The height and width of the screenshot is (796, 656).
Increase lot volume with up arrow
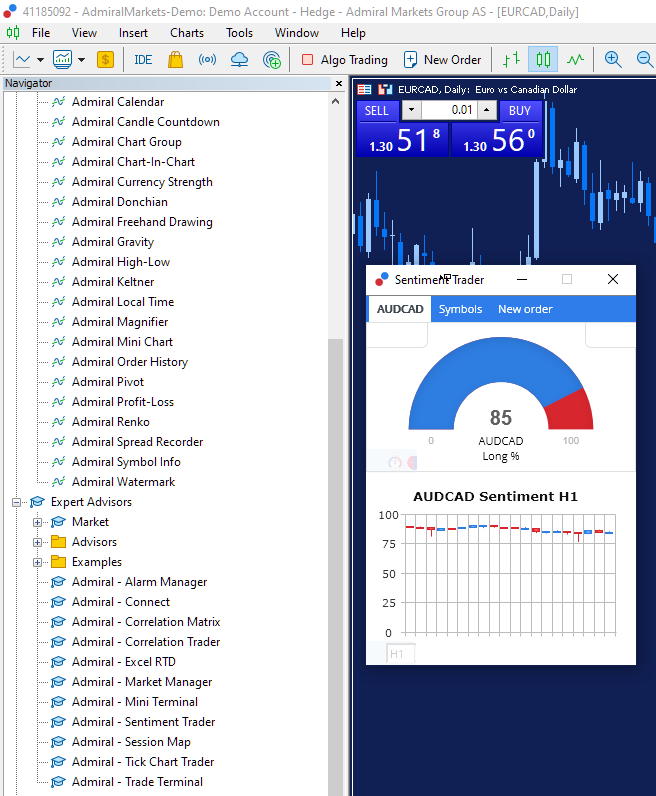[x=486, y=110]
